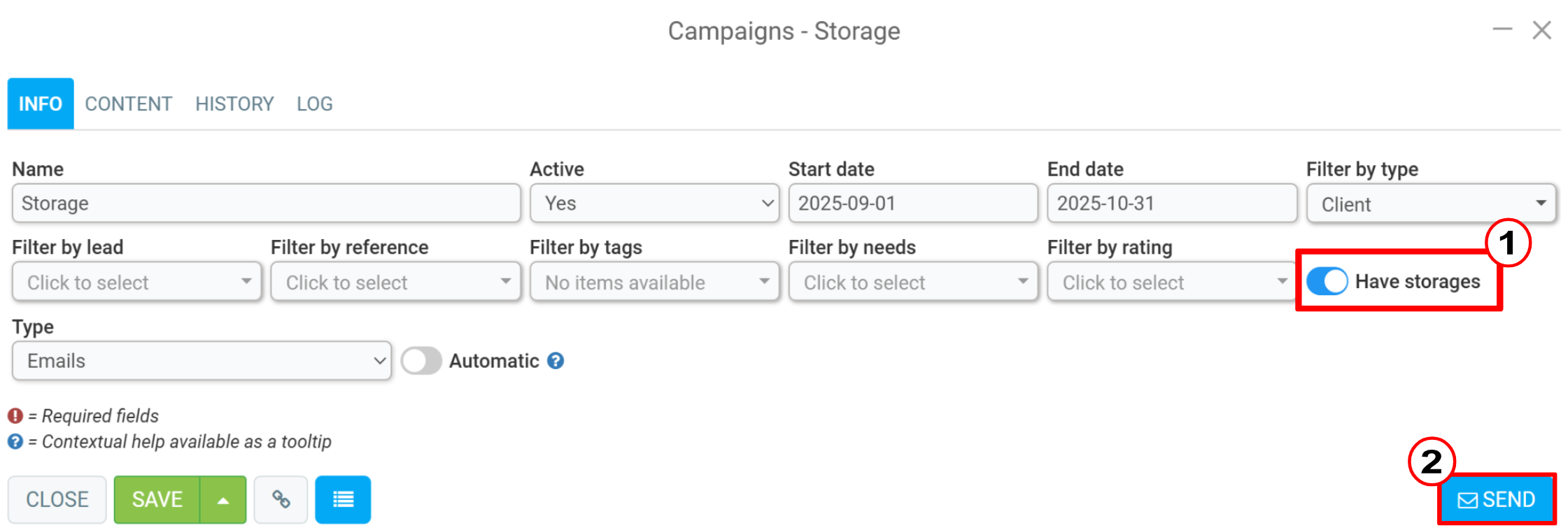Click the link chain icon button
Image resolution: width=1568 pixels, height=528 pixels.
pos(281,499)
